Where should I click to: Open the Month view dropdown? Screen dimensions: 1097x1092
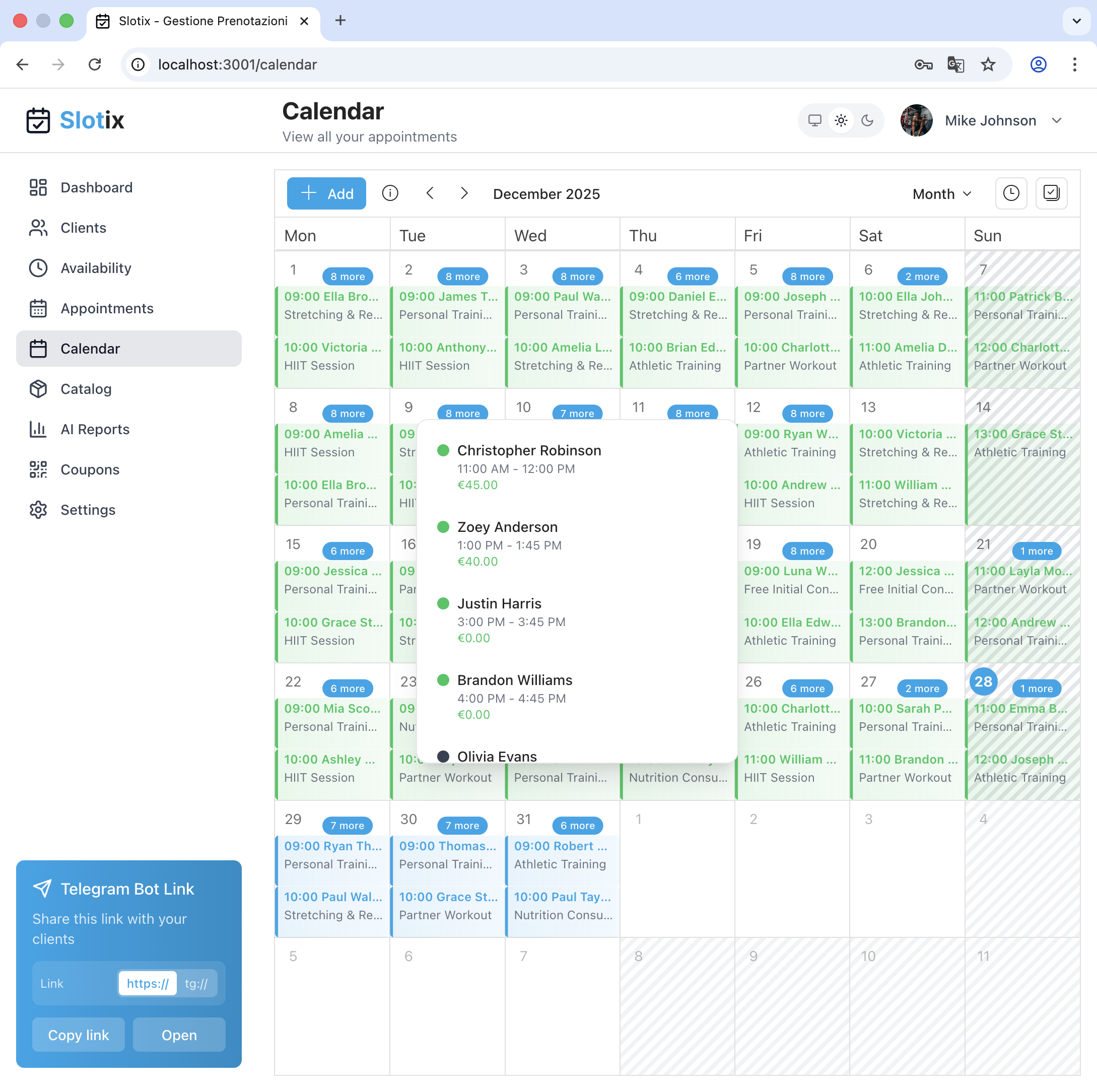pos(941,193)
